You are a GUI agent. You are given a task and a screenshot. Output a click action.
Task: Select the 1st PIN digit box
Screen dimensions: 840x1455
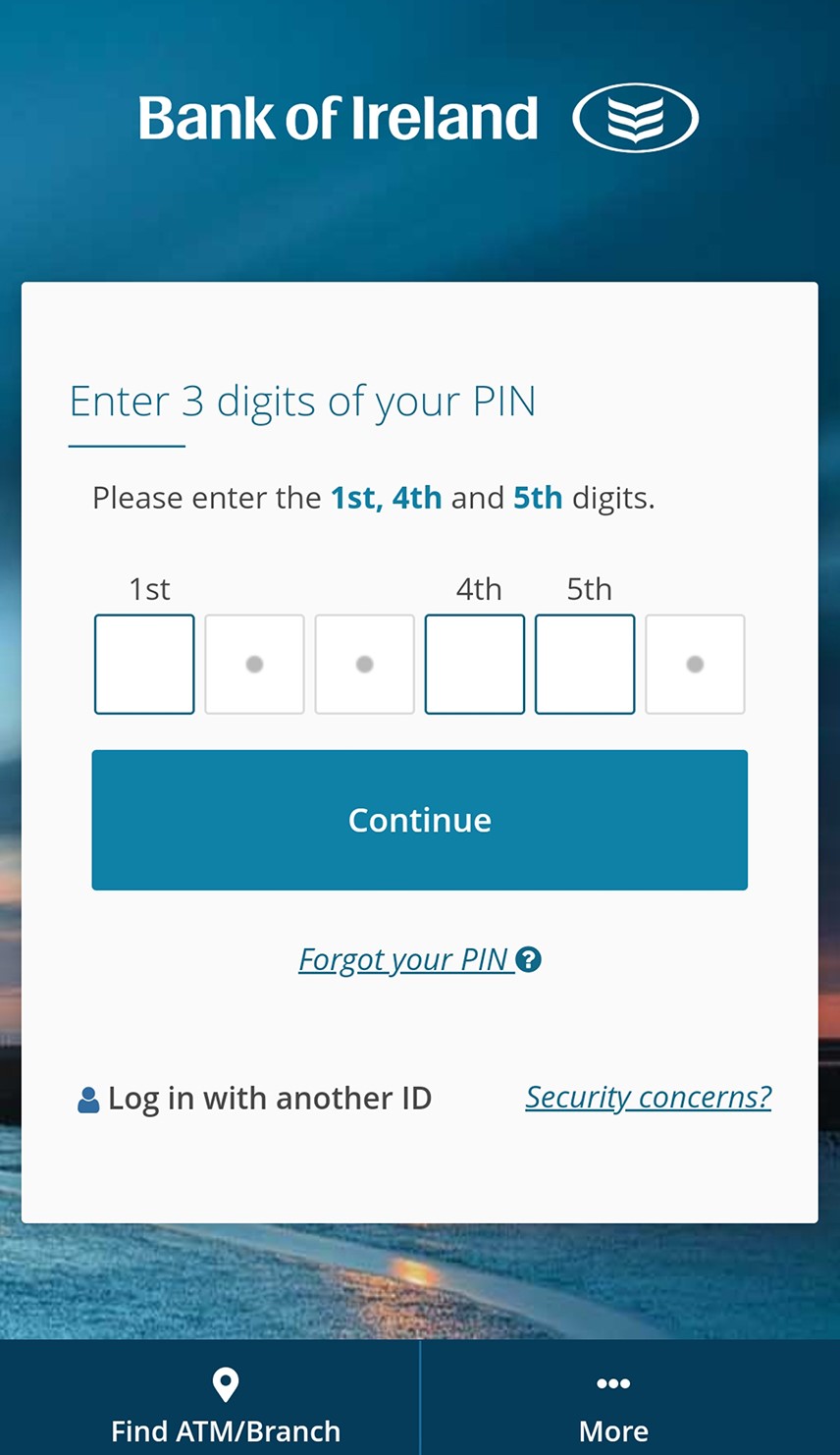(x=144, y=665)
